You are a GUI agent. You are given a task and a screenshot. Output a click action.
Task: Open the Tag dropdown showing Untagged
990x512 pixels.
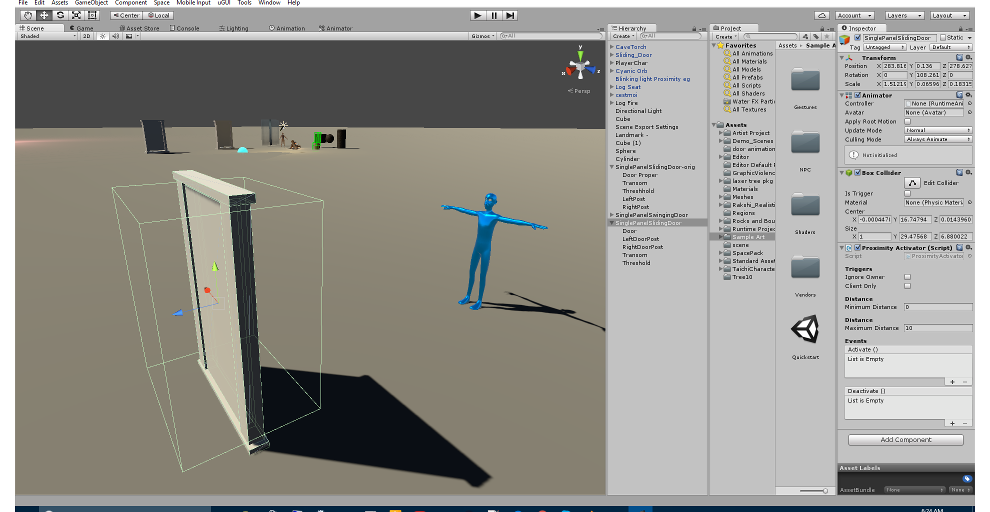885,47
